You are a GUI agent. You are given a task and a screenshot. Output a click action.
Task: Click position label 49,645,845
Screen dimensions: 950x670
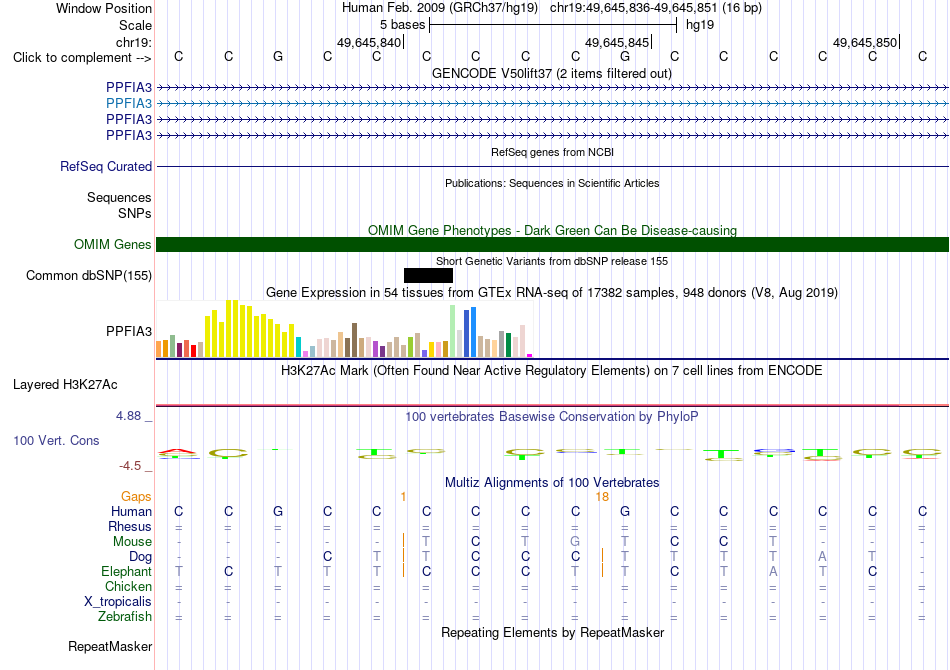click(617, 43)
